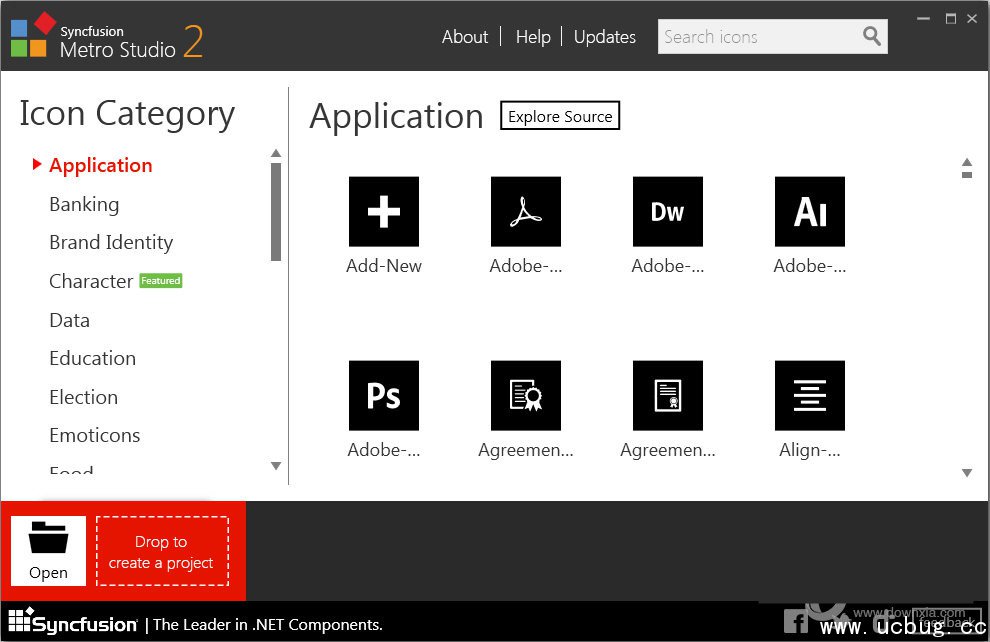Click the magnifier search icon
Image resolution: width=990 pixels, height=642 pixels.
pyautogui.click(x=872, y=37)
